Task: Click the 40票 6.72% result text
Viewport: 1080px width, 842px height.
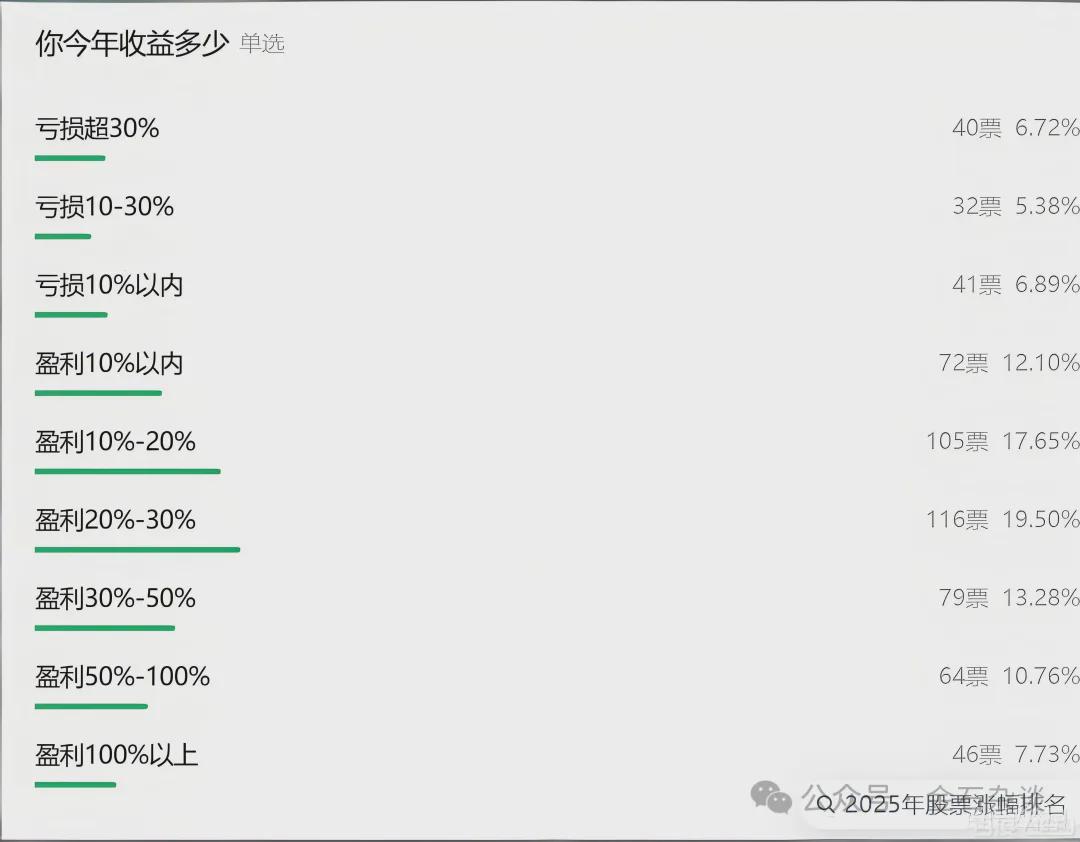Action: click(1015, 128)
